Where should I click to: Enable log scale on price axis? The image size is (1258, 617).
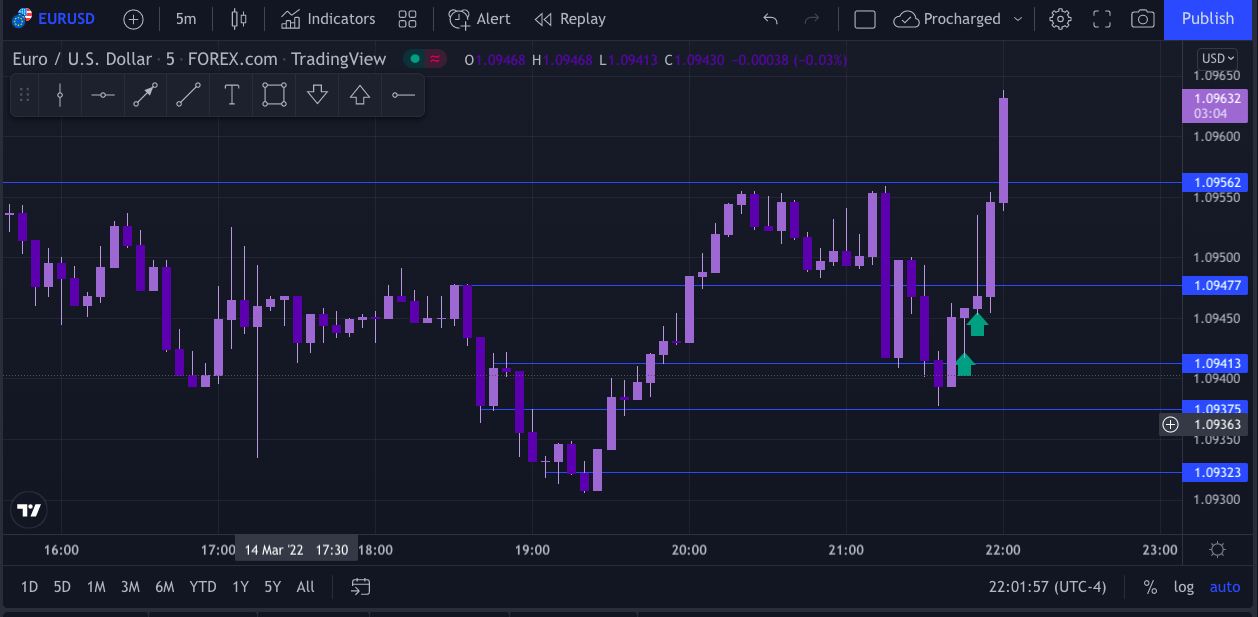pyautogui.click(x=1184, y=587)
